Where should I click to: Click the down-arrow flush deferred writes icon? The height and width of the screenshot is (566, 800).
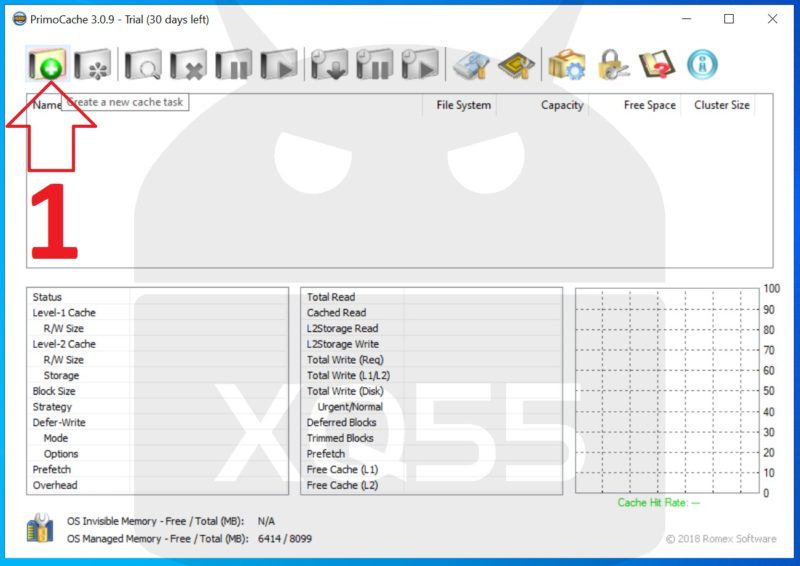(328, 66)
